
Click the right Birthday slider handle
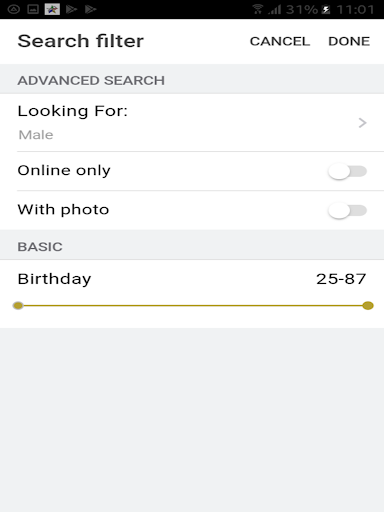[368, 305]
